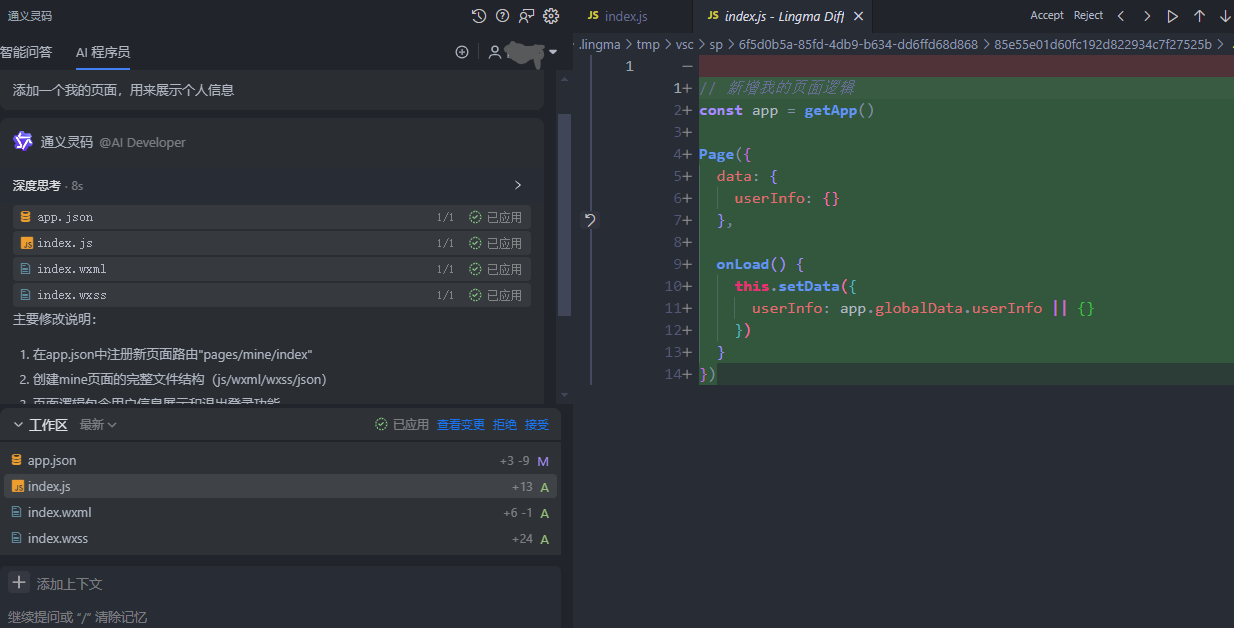Open the feedback icon in Lingma header

527,16
